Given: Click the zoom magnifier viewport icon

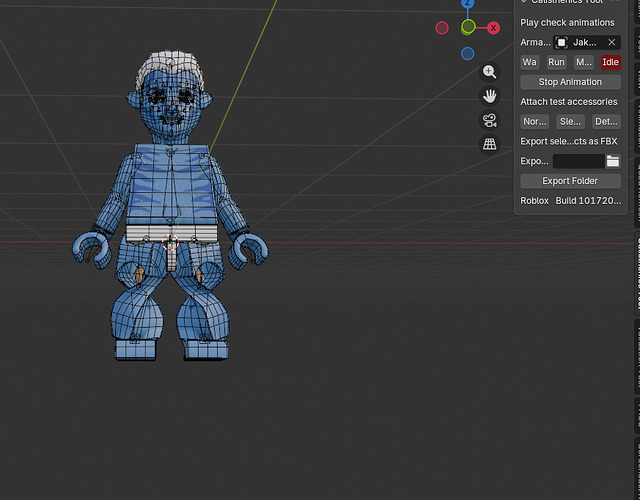Looking at the screenshot, I should click(x=489, y=72).
